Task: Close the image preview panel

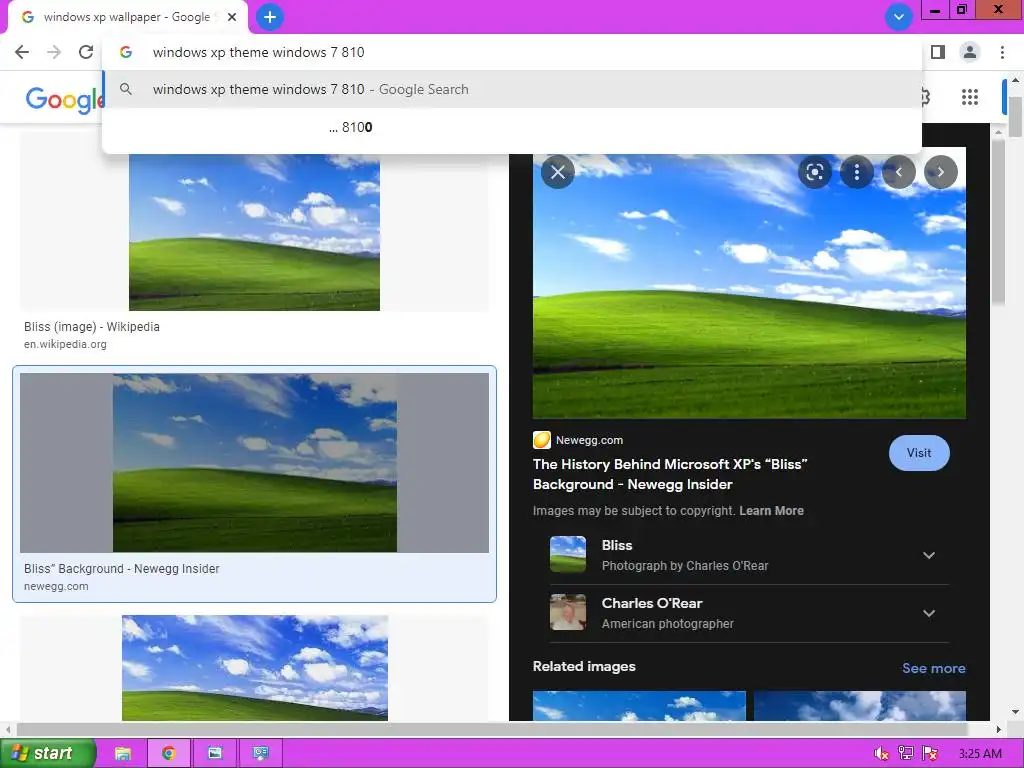Action: (558, 172)
